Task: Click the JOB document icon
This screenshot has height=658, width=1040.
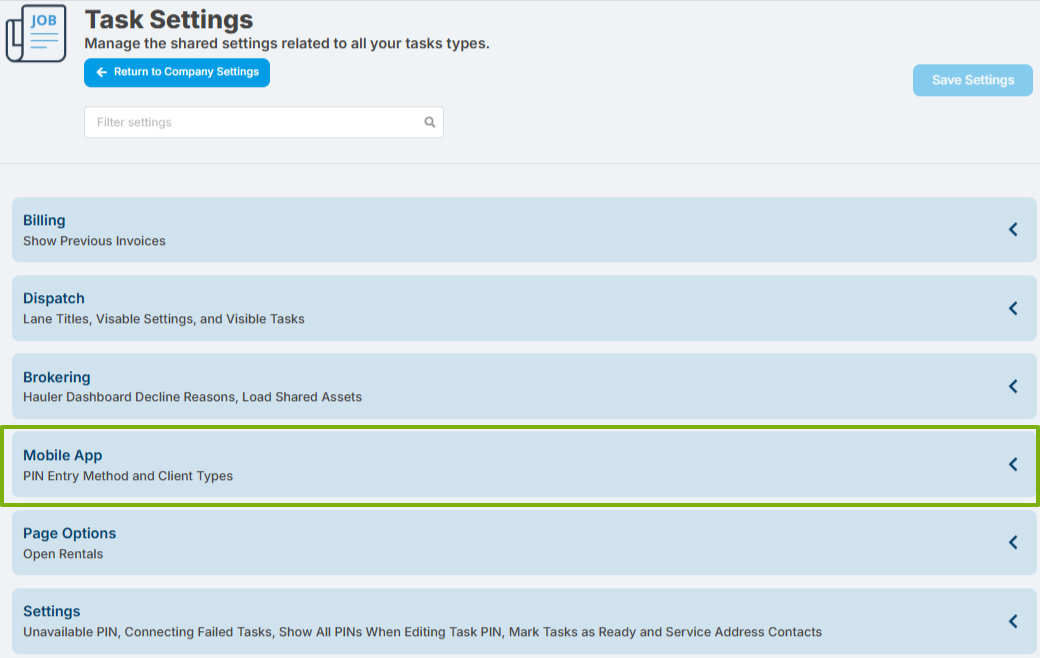Action: (x=36, y=33)
